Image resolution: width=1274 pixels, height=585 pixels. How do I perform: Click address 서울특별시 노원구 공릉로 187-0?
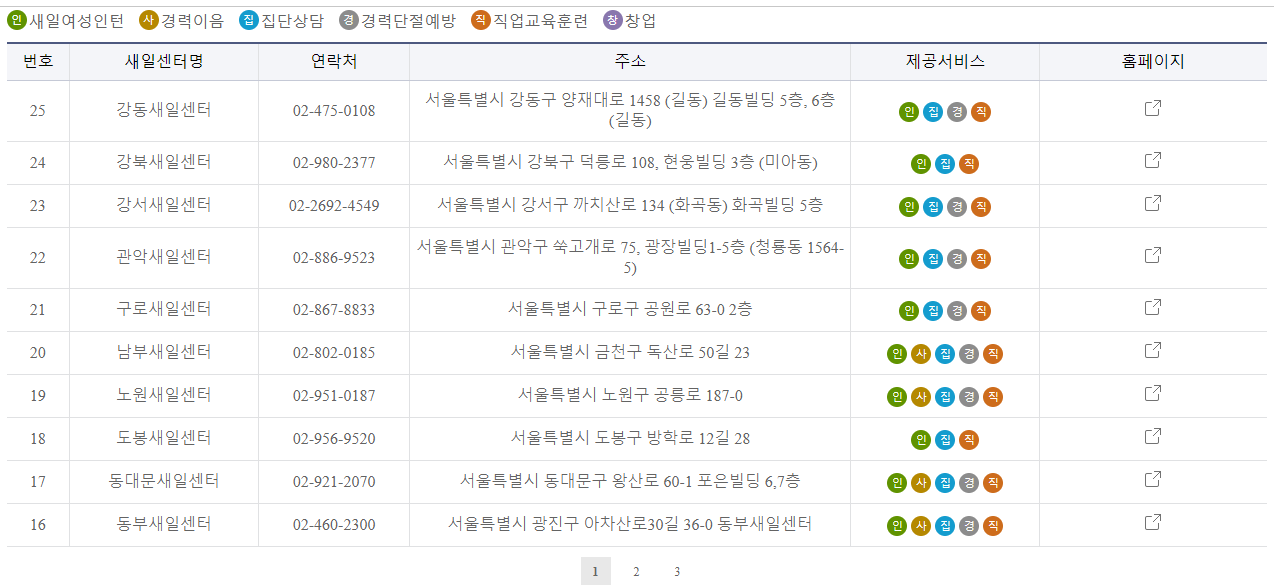click(x=630, y=395)
